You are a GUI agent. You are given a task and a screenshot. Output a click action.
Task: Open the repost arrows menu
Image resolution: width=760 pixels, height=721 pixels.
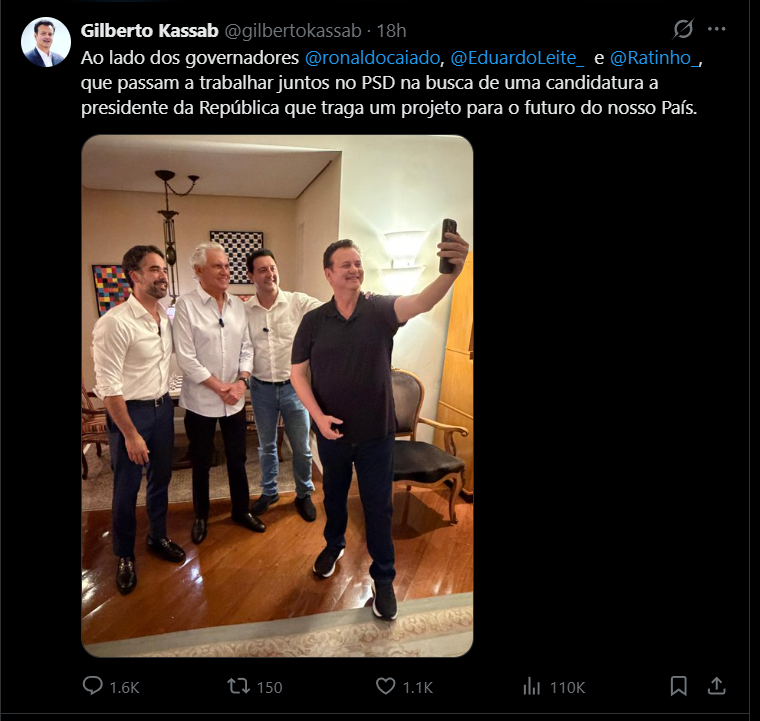point(238,686)
